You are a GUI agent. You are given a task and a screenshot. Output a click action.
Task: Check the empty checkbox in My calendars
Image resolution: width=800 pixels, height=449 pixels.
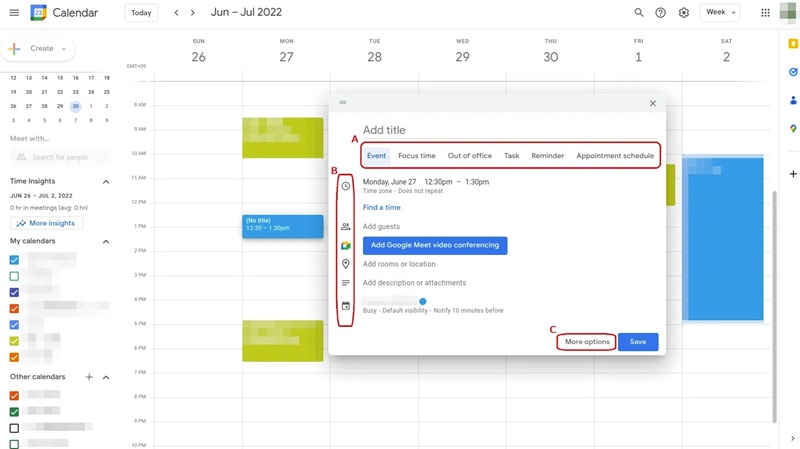click(14, 276)
